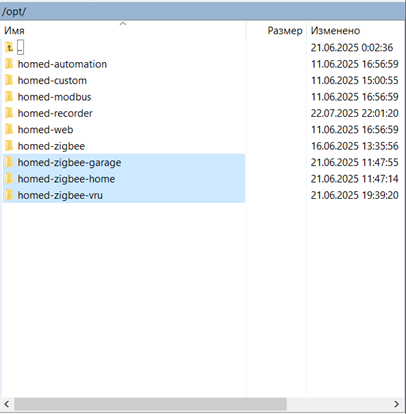
Task: Click the homed-custom folder icon
Action: [x=9, y=80]
